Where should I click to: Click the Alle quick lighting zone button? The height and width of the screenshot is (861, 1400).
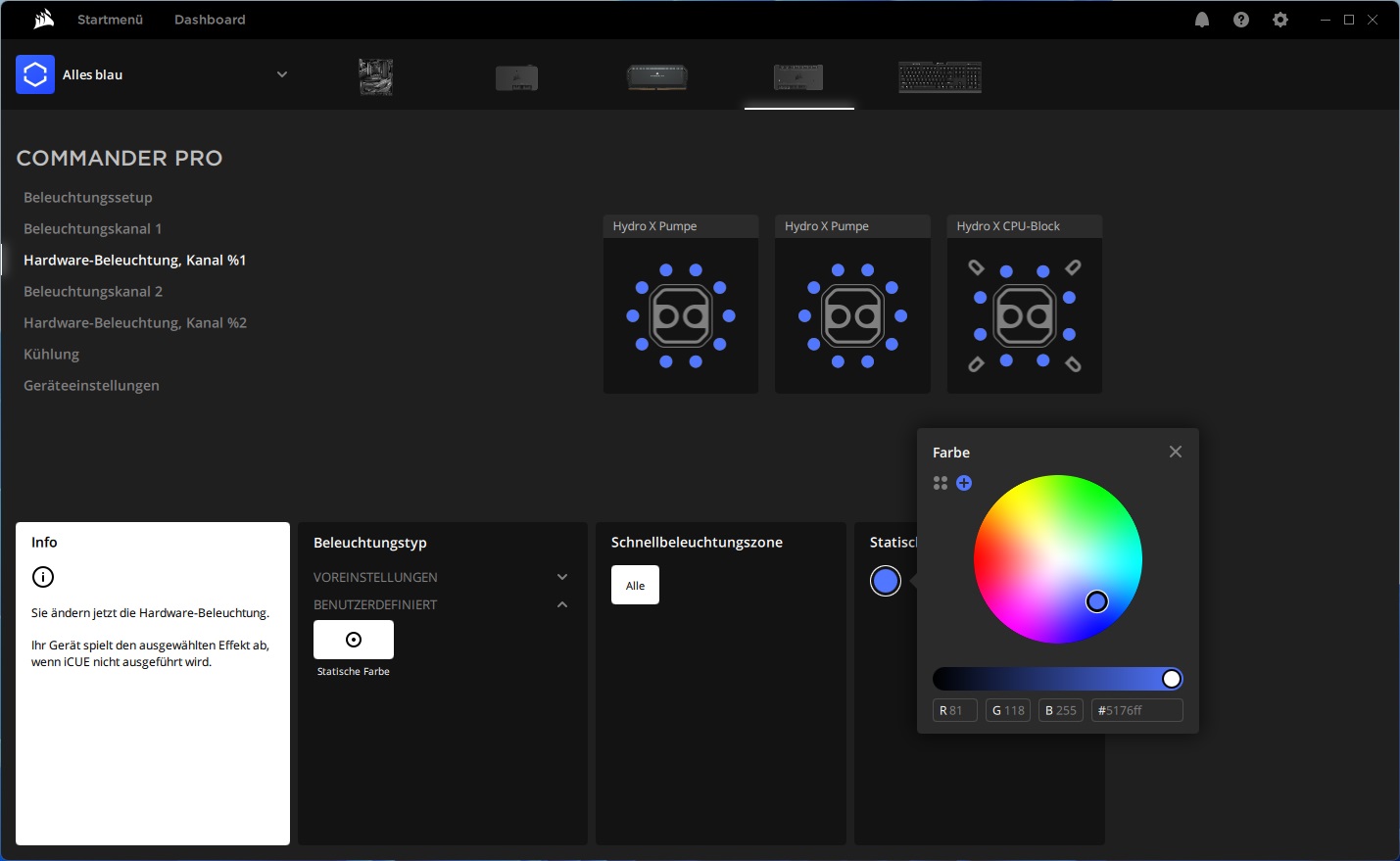click(x=635, y=585)
